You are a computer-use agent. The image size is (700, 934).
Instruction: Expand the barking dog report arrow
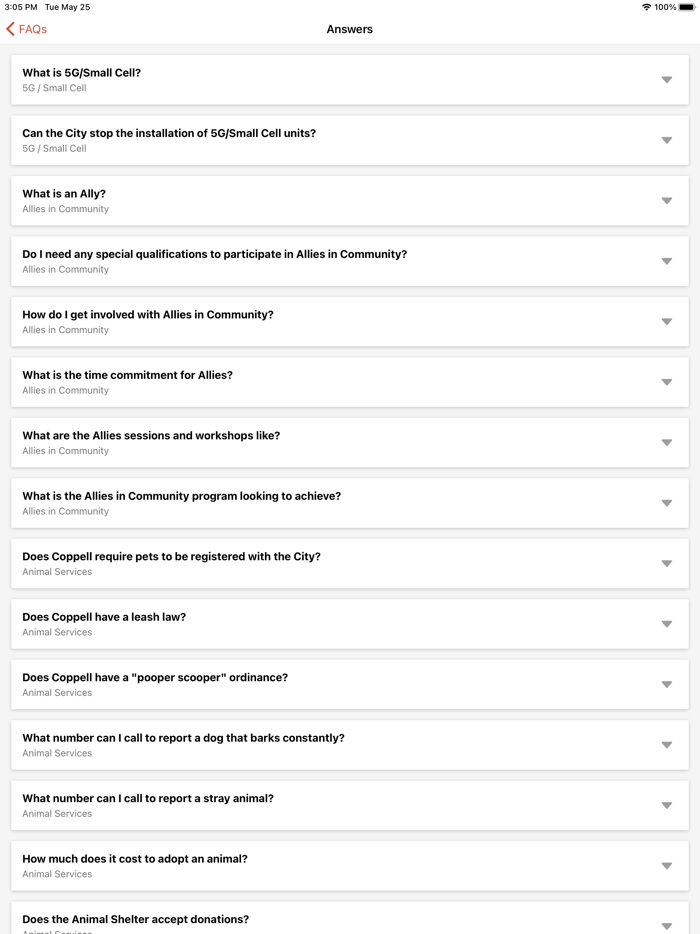tap(666, 745)
